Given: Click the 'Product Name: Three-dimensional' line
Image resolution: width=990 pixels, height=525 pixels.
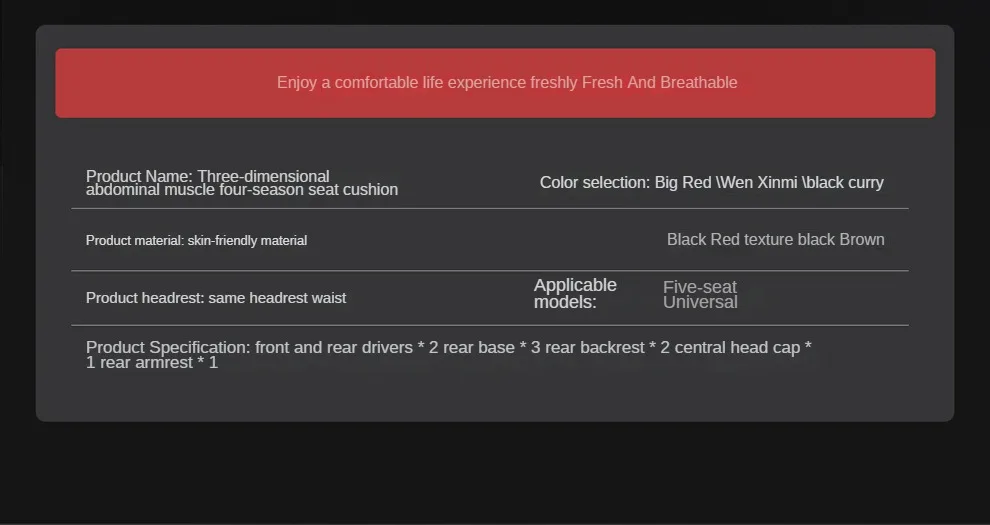Looking at the screenshot, I should coord(208,176).
